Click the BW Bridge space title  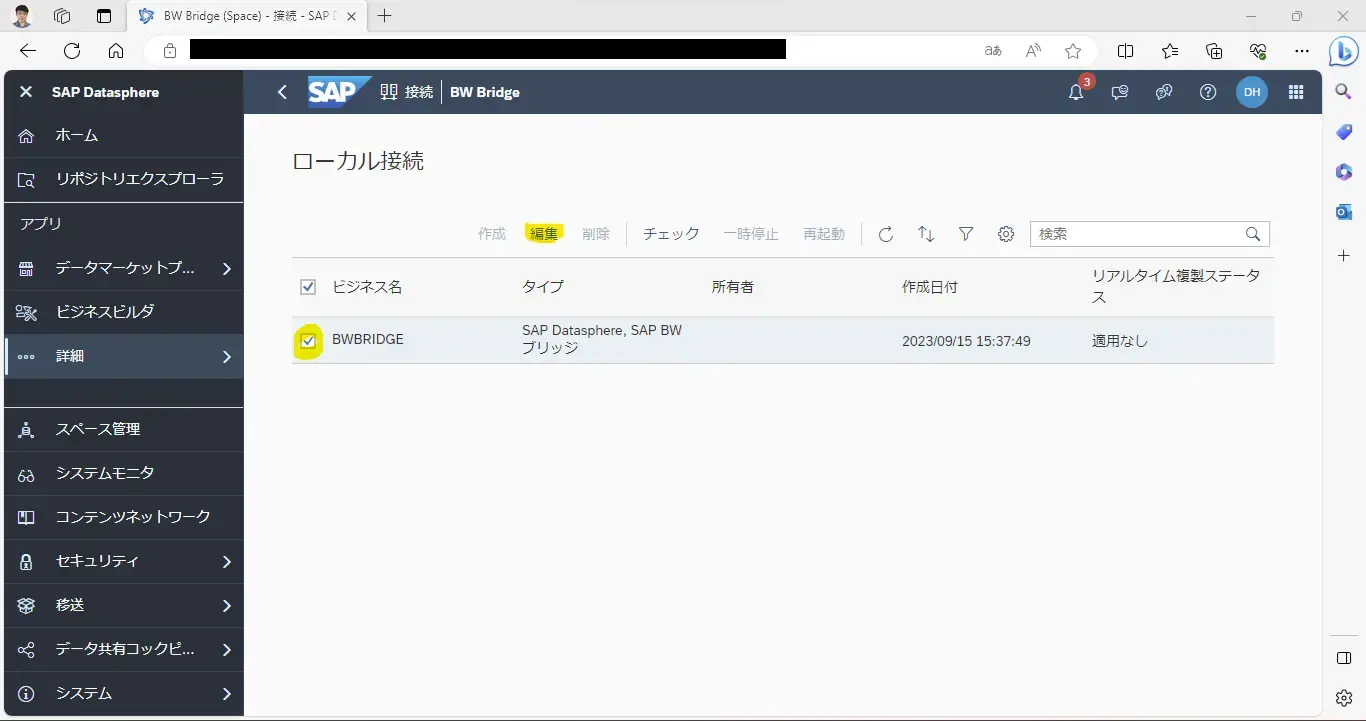[x=485, y=92]
